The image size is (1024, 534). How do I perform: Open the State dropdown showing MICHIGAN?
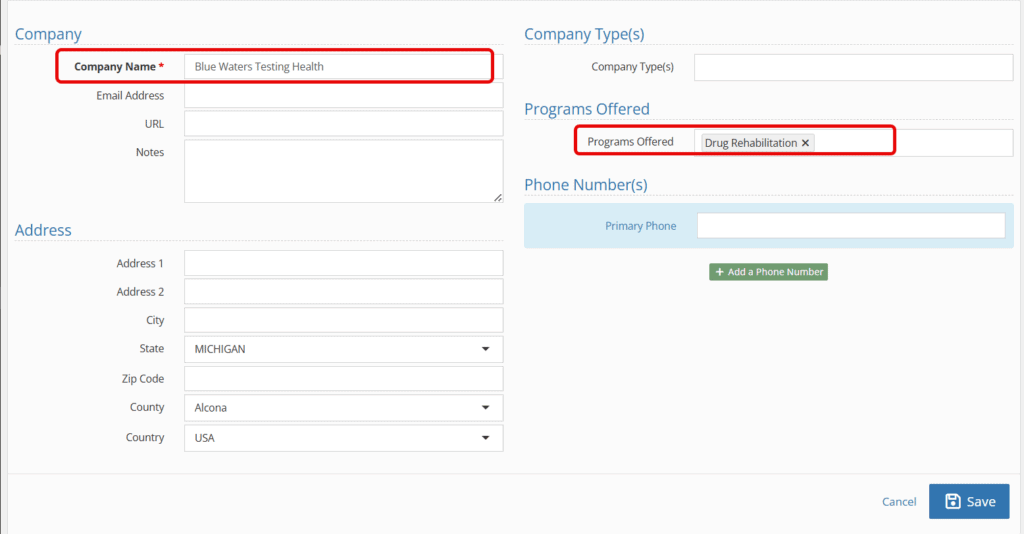344,349
